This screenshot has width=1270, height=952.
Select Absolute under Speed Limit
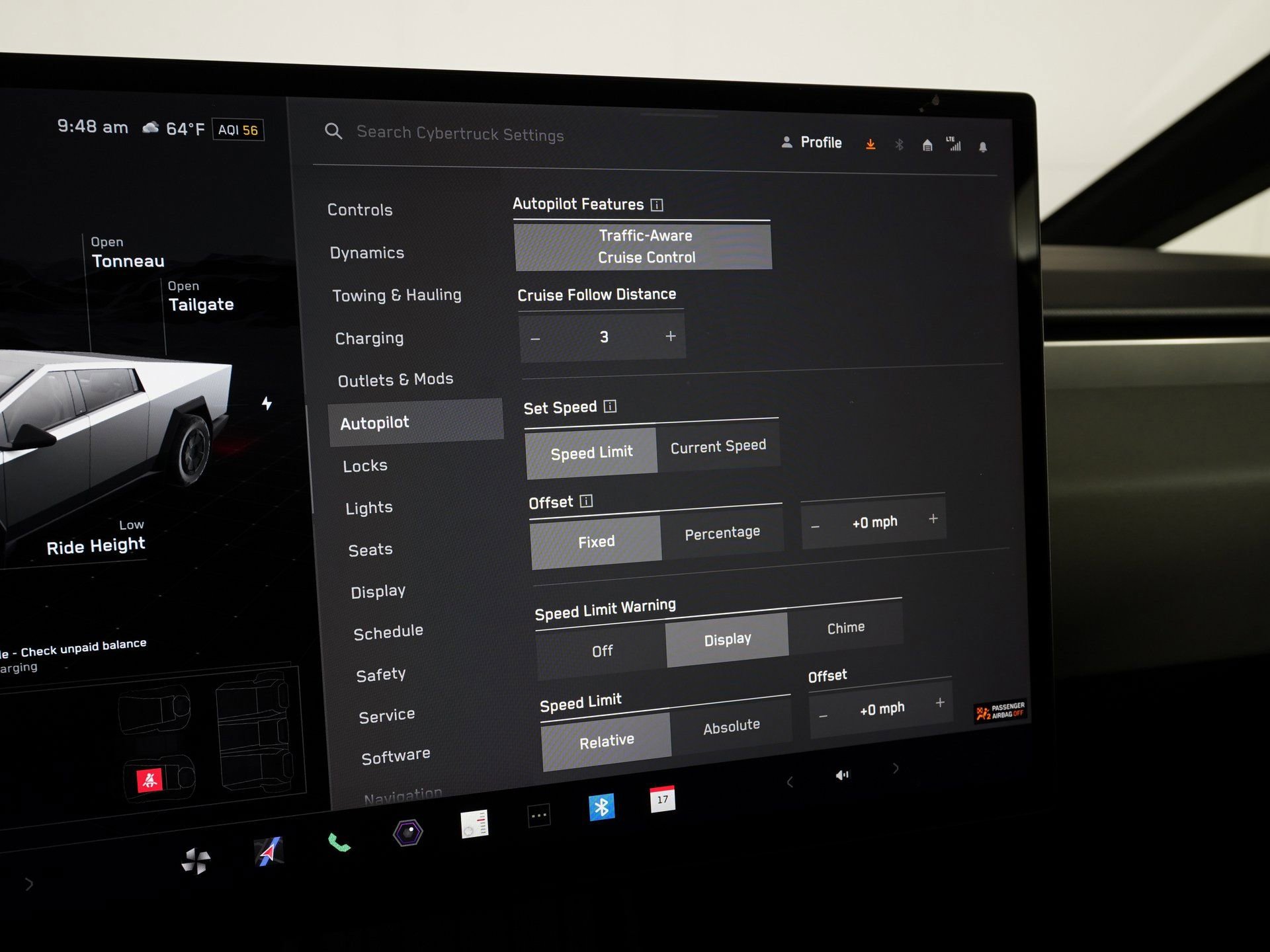tap(731, 725)
